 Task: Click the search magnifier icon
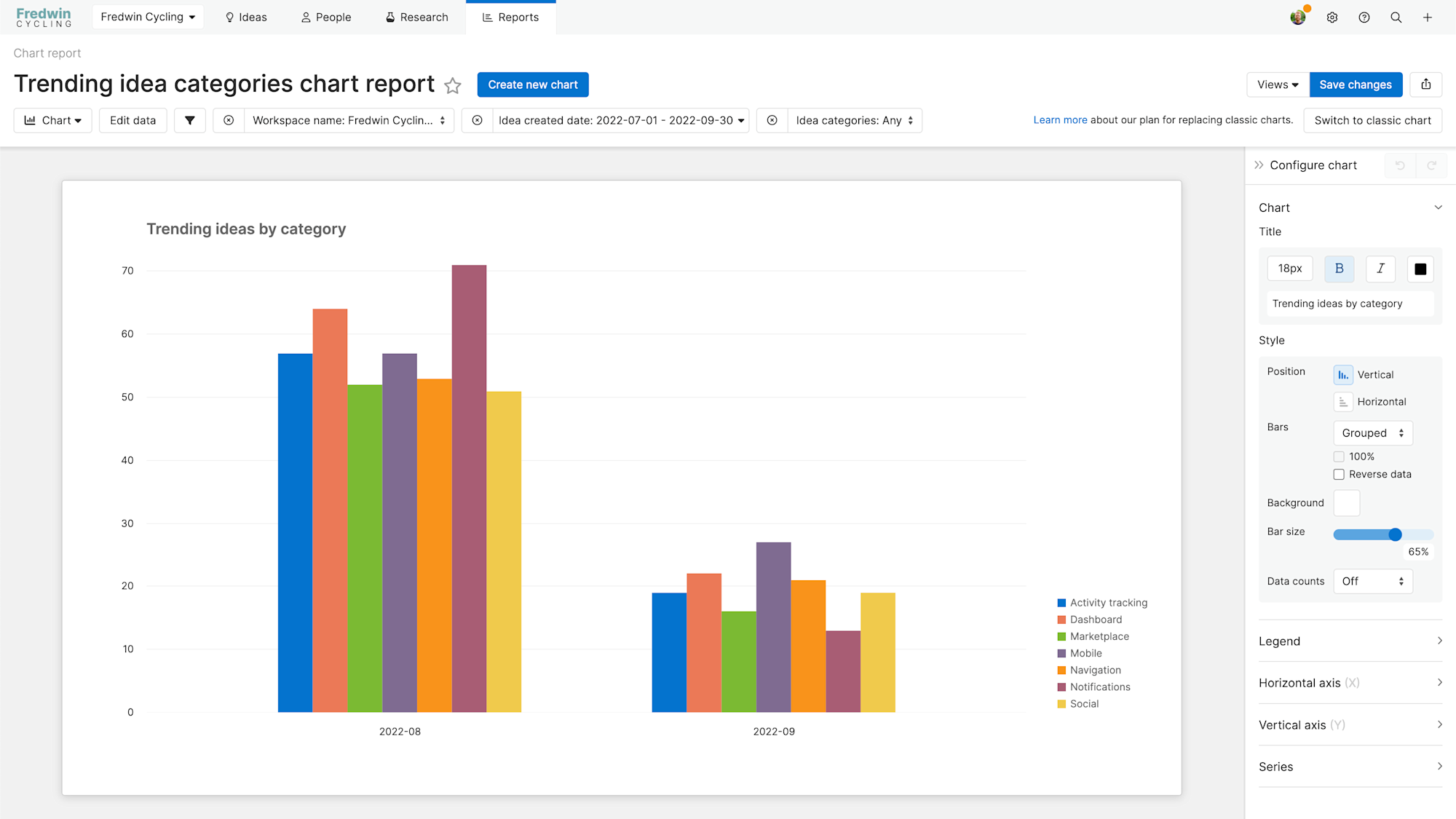(1396, 17)
